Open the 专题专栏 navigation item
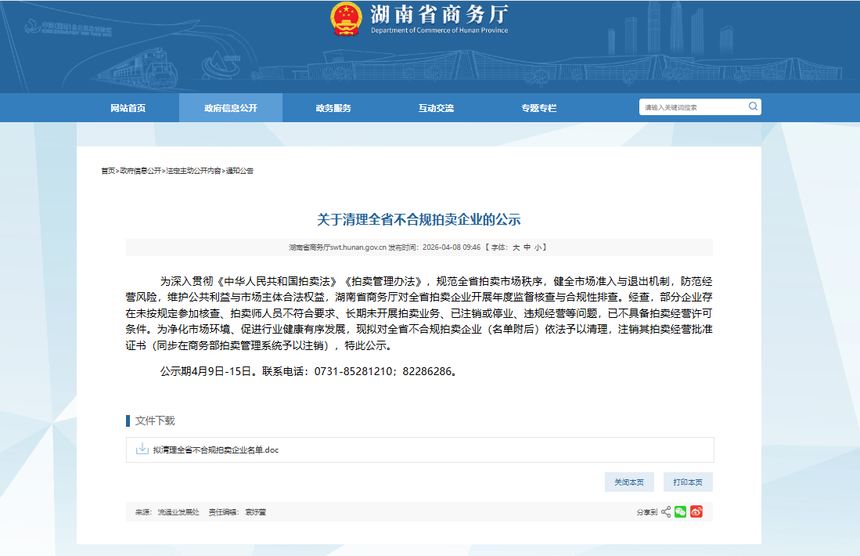Image resolution: width=860 pixels, height=556 pixels. click(538, 108)
